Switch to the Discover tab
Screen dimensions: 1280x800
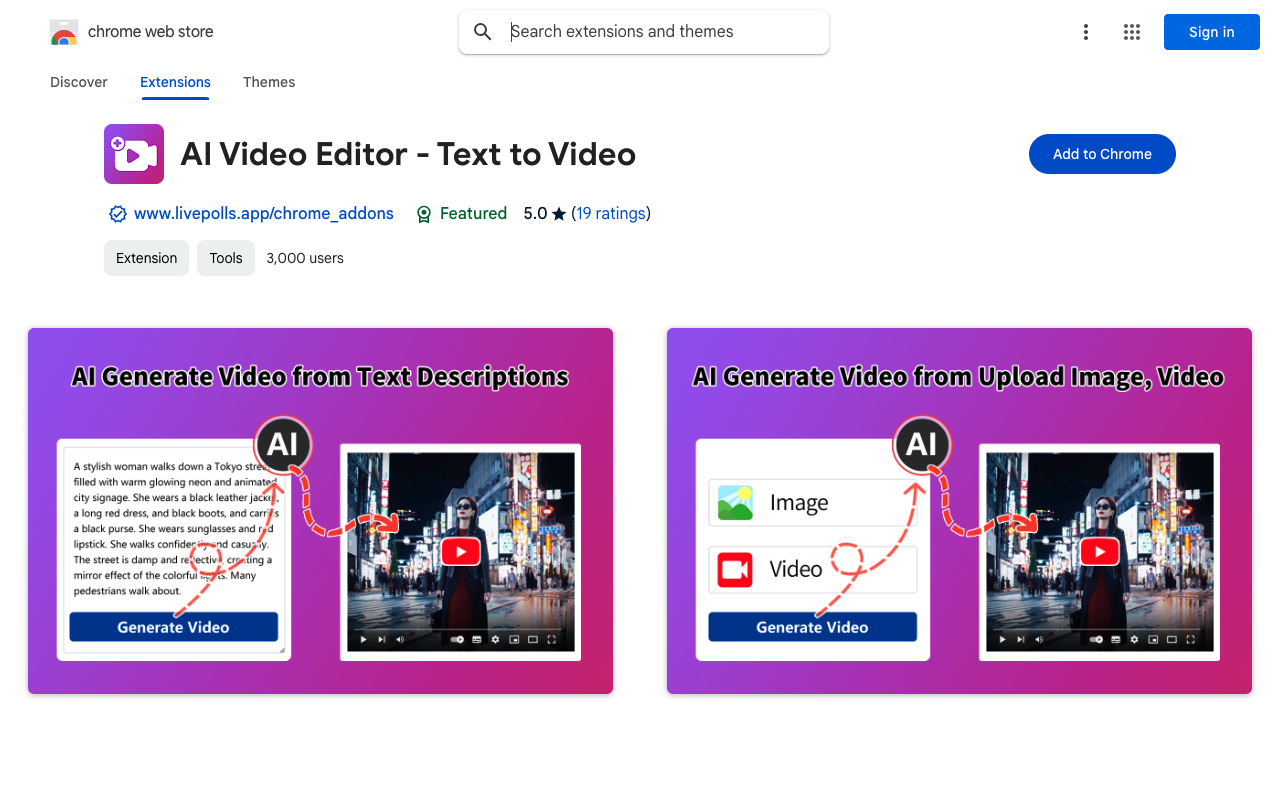[79, 82]
